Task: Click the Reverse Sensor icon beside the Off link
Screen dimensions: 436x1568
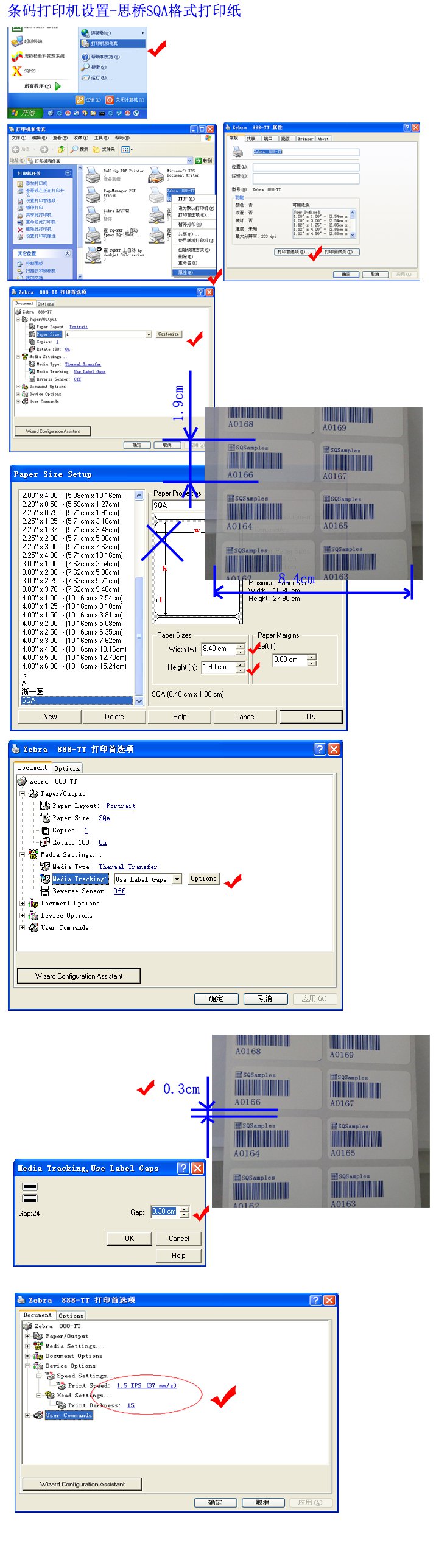Action: tap(46, 891)
